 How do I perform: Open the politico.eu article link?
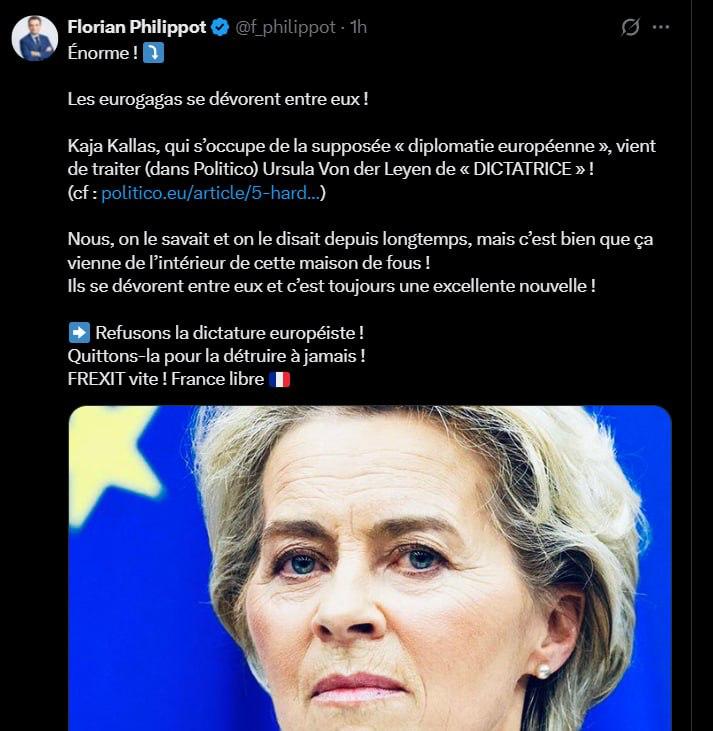[x=213, y=193]
